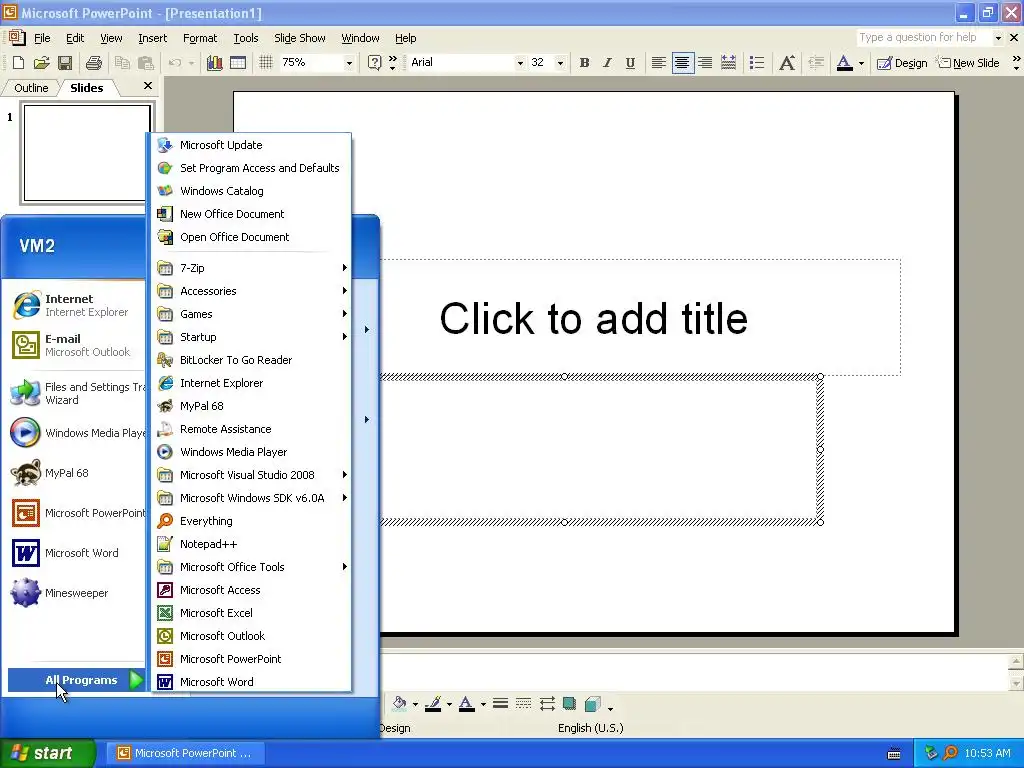The width and height of the screenshot is (1024, 768).
Task: Open the Insert menu
Action: pyautogui.click(x=152, y=38)
